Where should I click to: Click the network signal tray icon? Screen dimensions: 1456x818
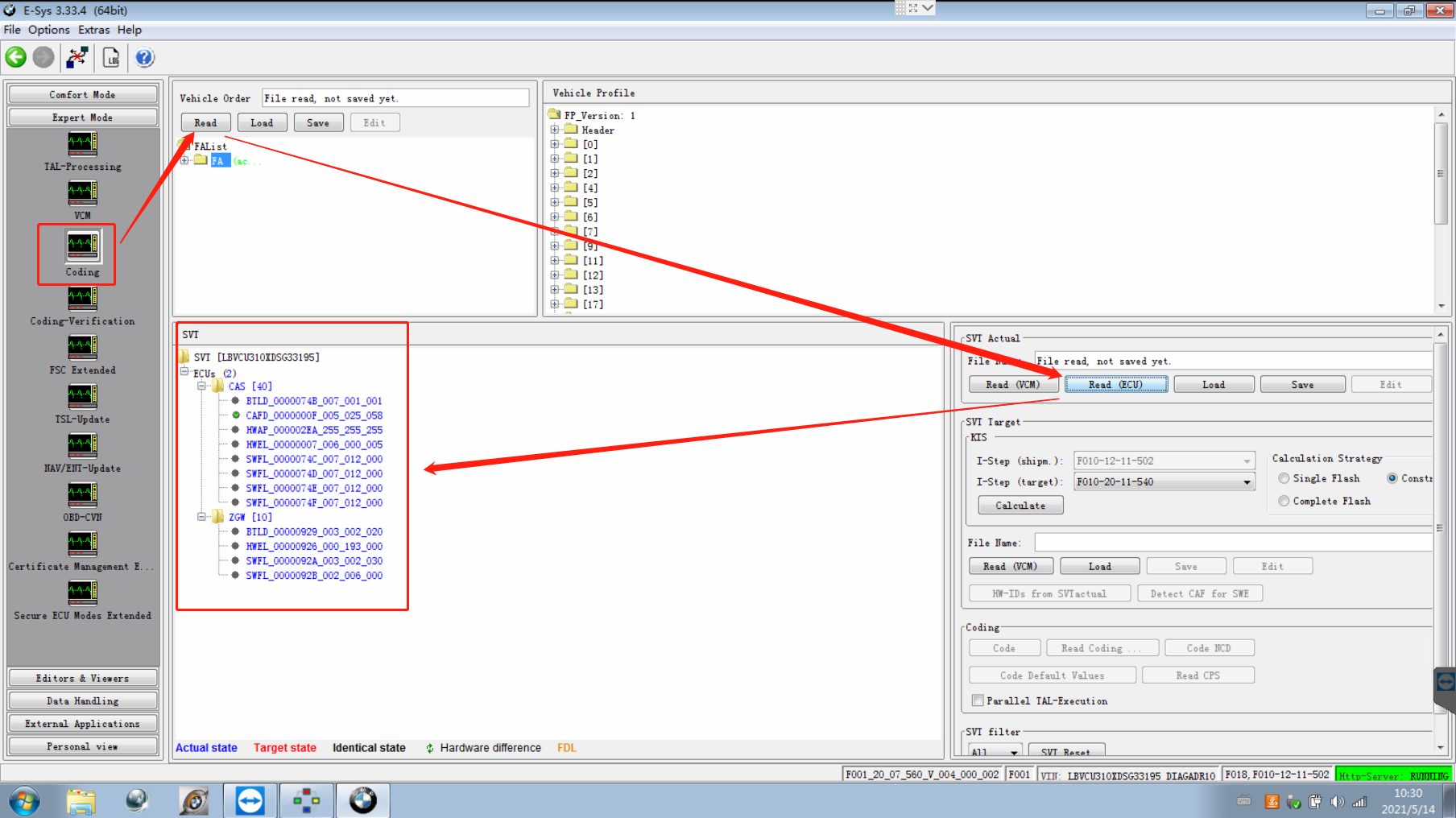click(x=1359, y=801)
